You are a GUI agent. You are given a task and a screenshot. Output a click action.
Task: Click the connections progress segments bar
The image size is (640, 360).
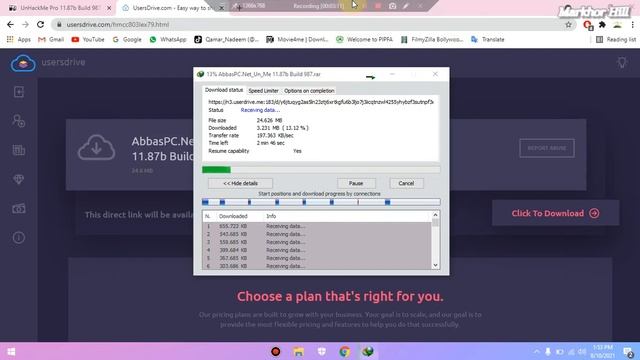pyautogui.click(x=321, y=202)
